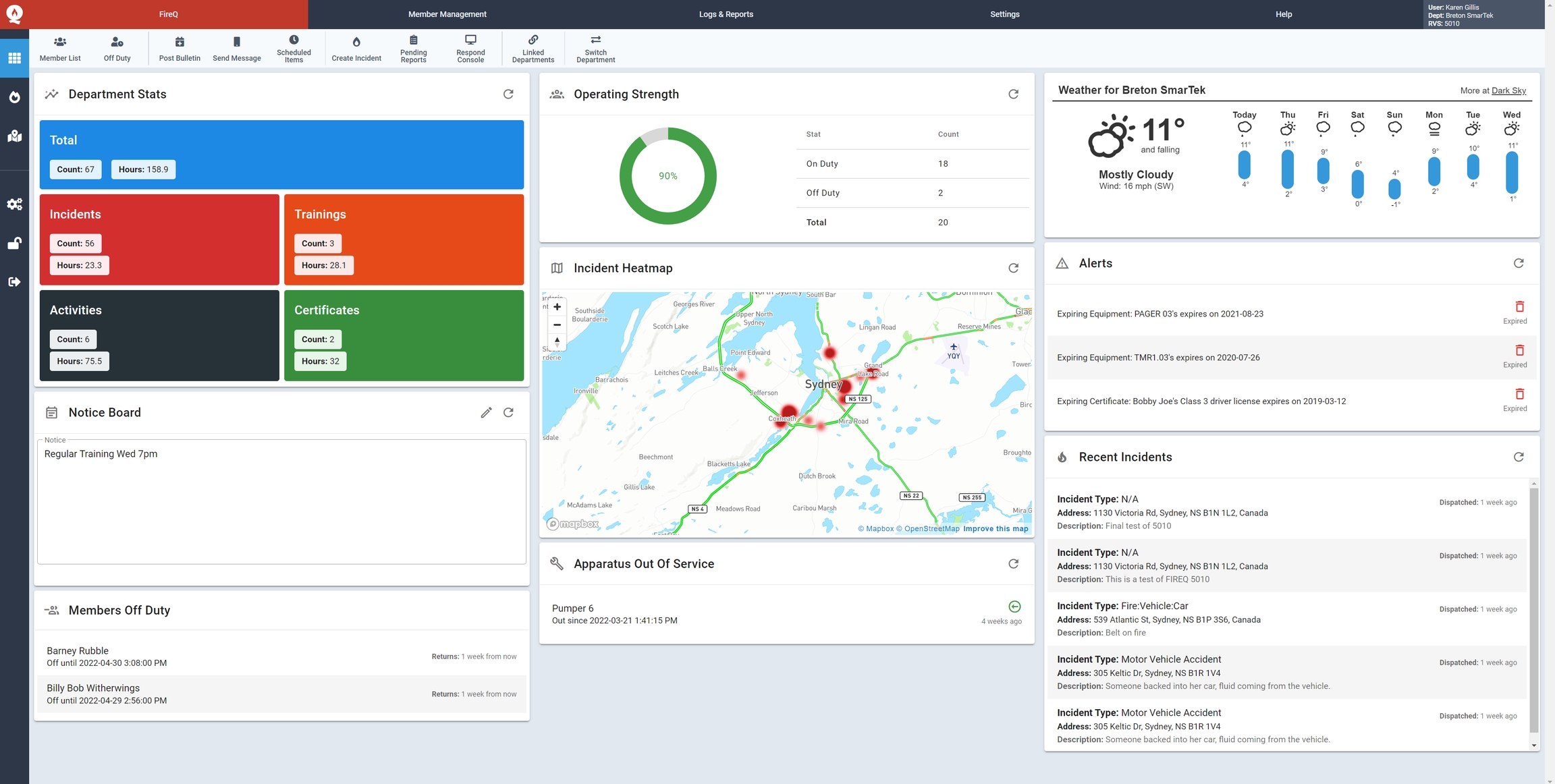
Task: Return Pumper 6 to service
Action: point(1014,607)
